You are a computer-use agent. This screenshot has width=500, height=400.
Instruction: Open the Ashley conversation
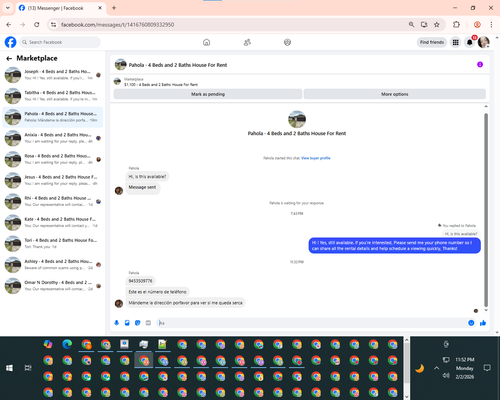(53, 265)
